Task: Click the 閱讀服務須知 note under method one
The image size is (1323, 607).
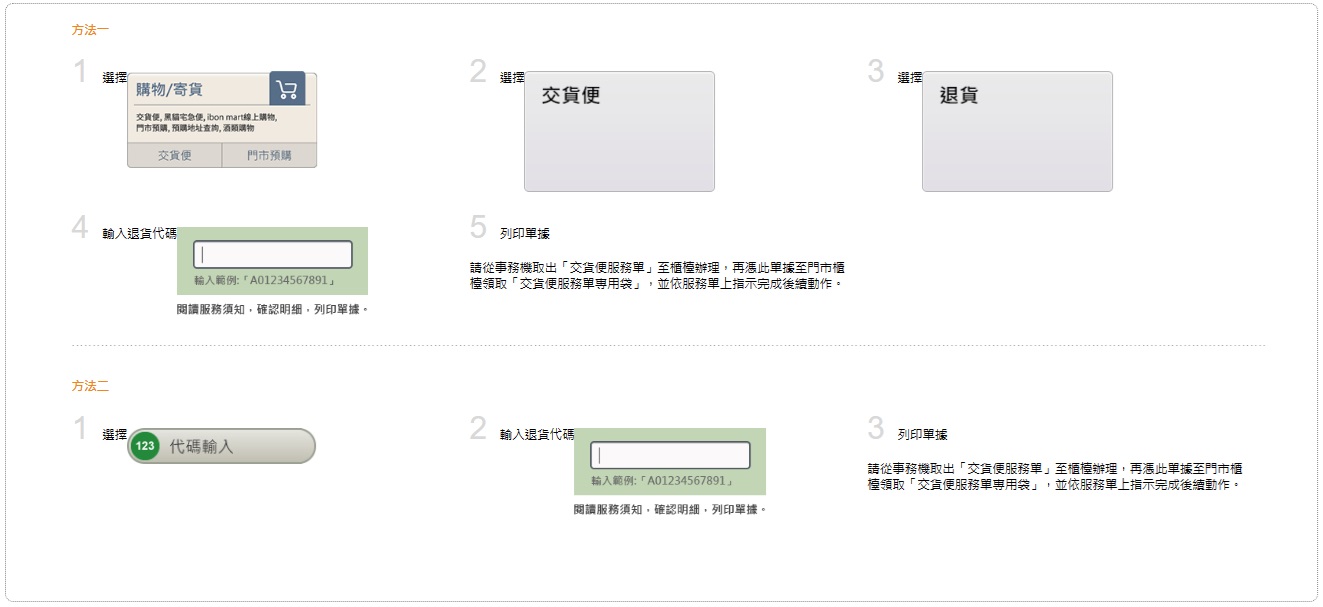Action: coord(273,309)
